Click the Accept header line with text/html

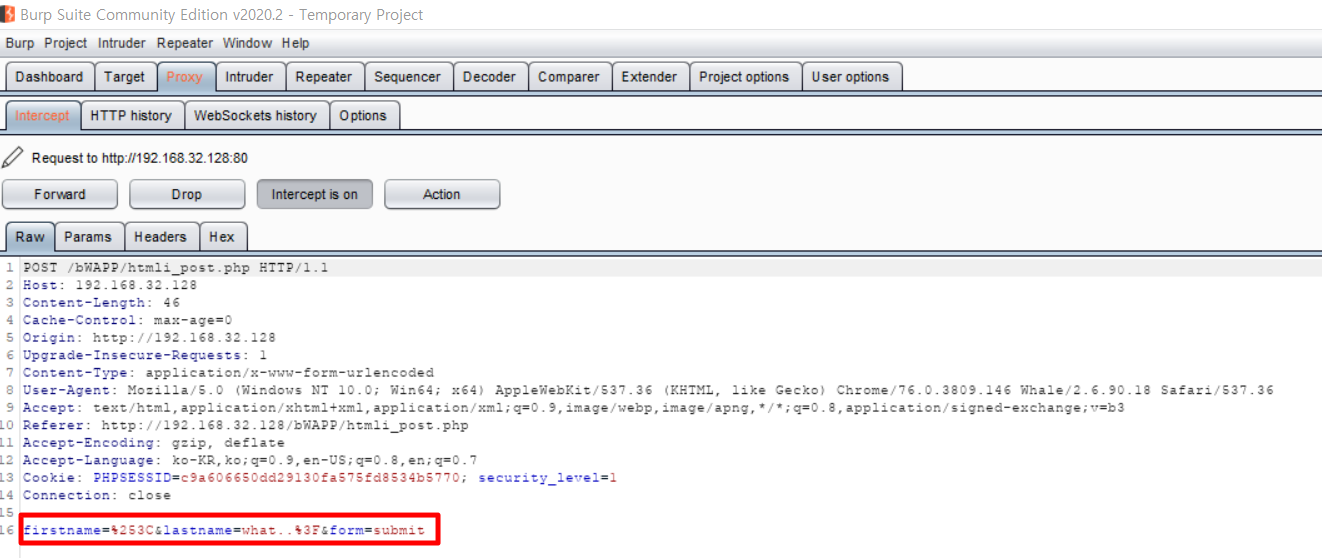[x=574, y=407]
